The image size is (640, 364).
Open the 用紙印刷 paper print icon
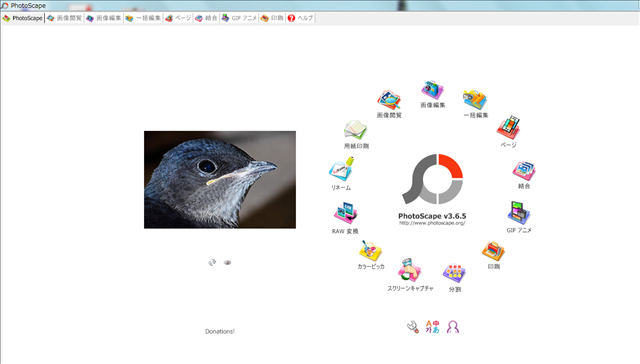pyautogui.click(x=356, y=130)
